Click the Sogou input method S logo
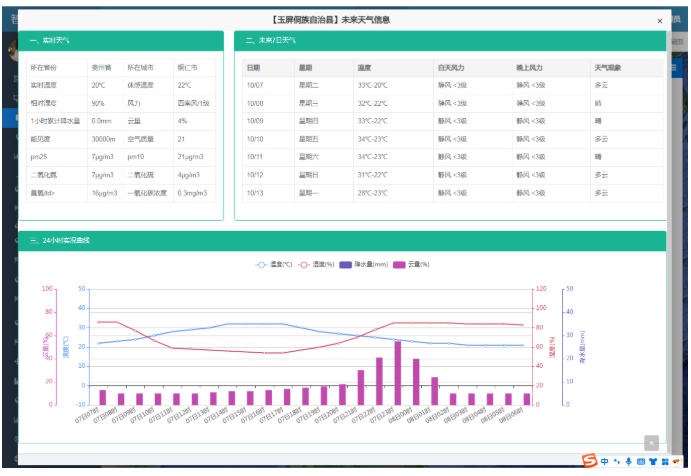Viewport: 691px width, 476px height. pos(589,461)
